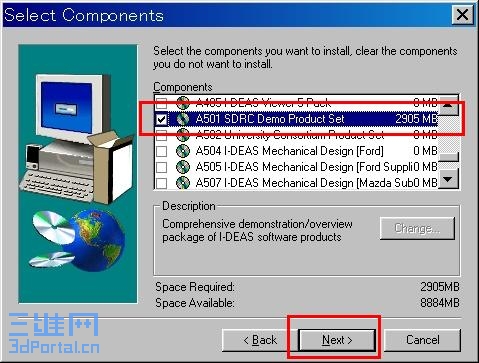The image size is (479, 363).
Task: Click the CD icon for A405 I-DEAS Viewer 5 Pack
Action: [183, 103]
